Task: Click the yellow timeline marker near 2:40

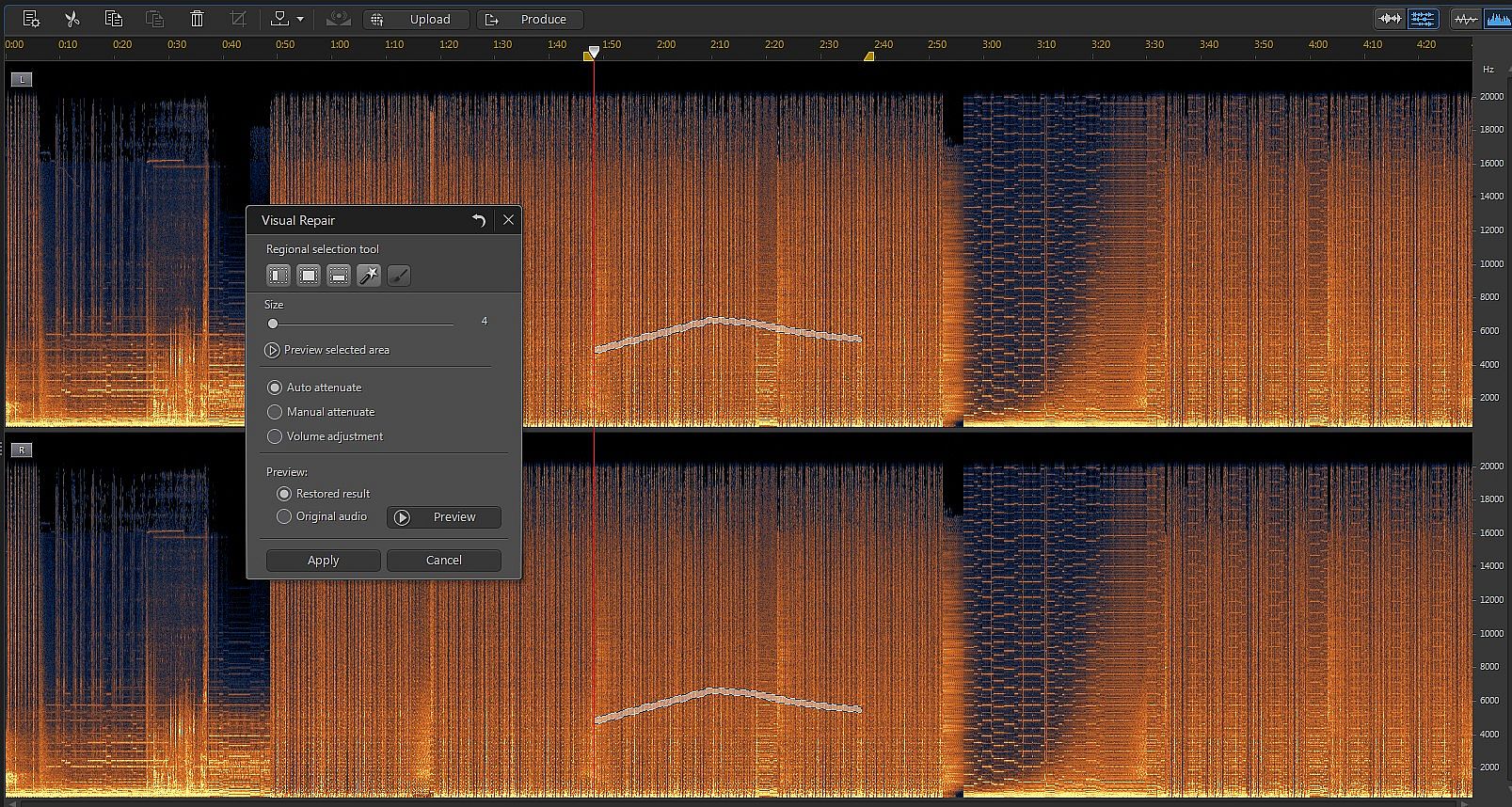Action: [x=869, y=56]
